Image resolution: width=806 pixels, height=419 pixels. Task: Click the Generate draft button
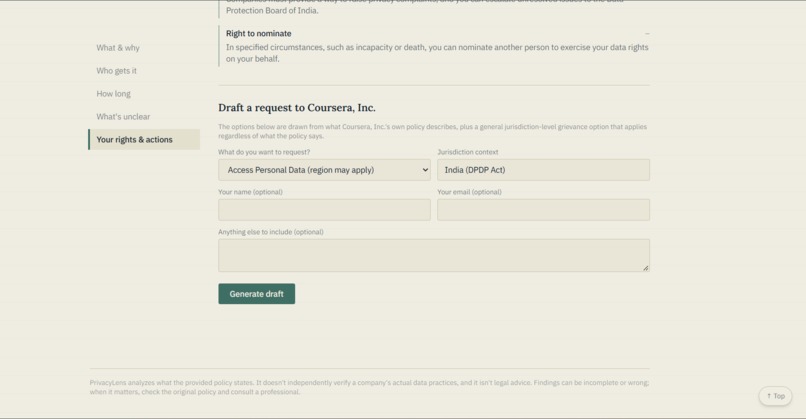[x=257, y=294]
